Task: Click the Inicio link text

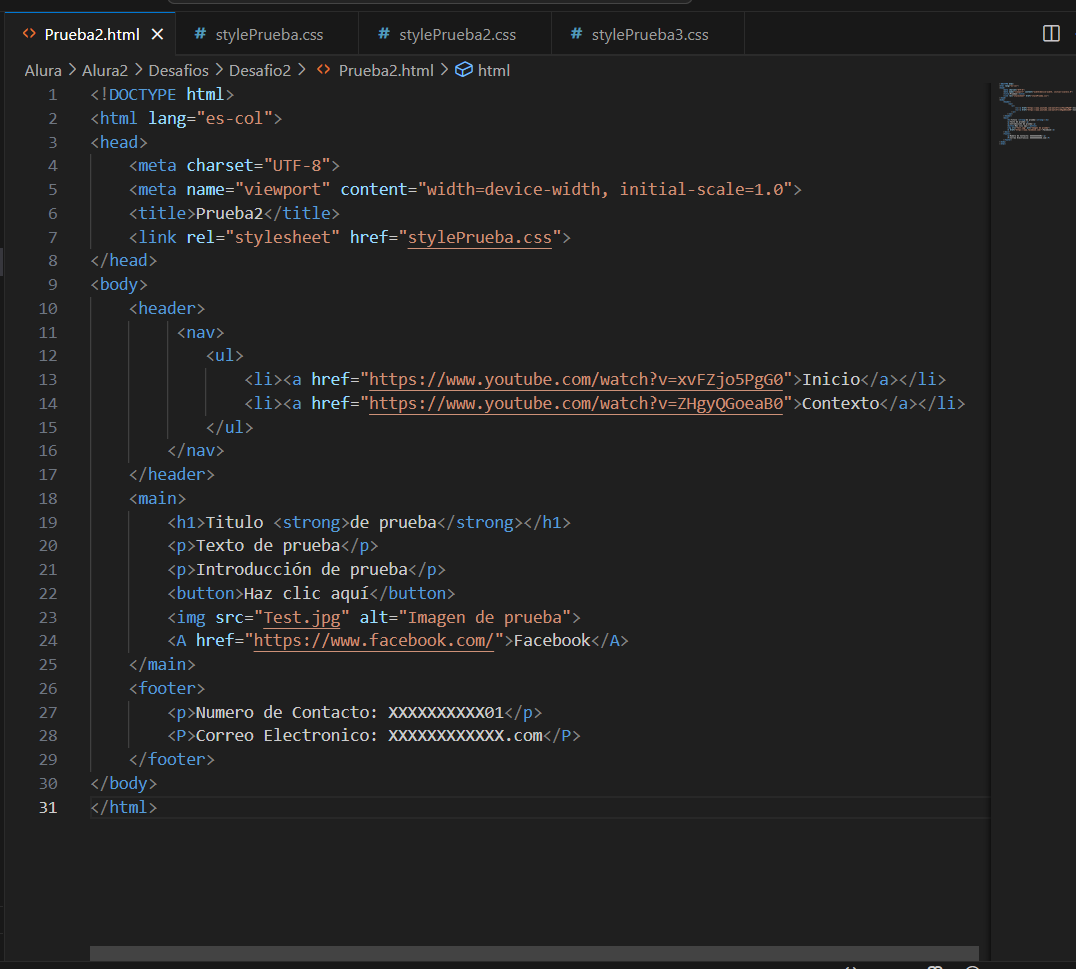Action: 831,380
